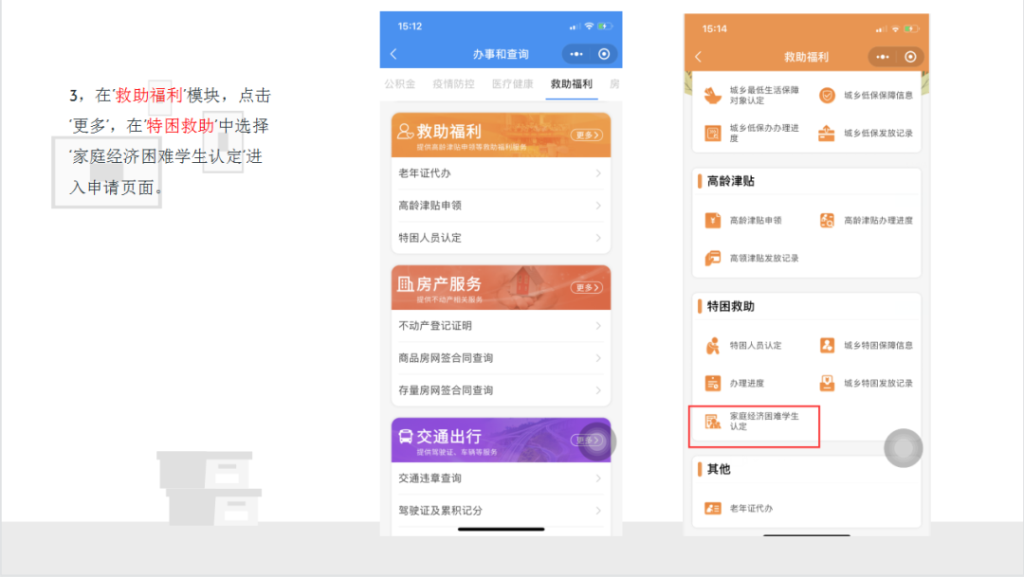
Task: Tap the 高龄津贴发放记录 icon
Action: (713, 258)
